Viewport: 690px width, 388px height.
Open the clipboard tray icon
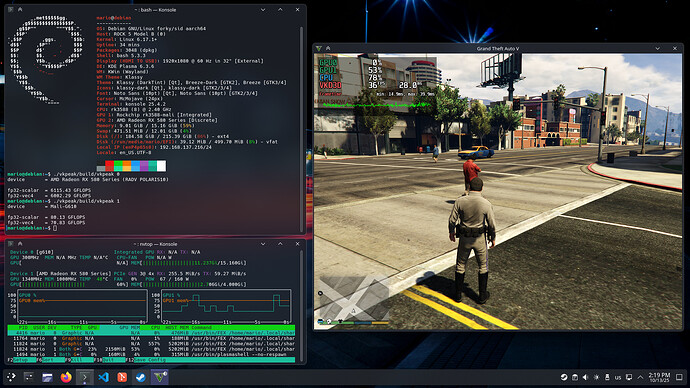pyautogui.click(x=575, y=377)
